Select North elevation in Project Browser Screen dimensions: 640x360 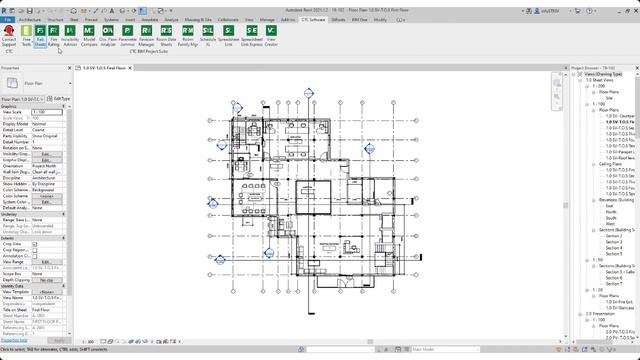(x=611, y=212)
